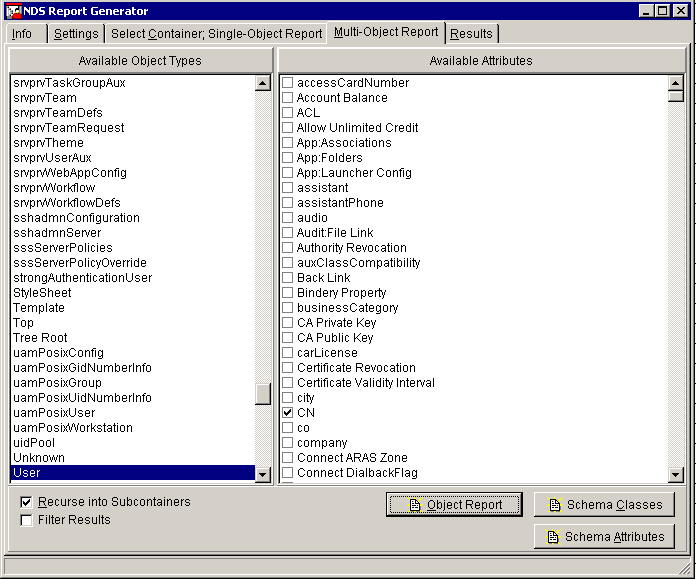
Task: Click the document icon on Object Report button
Action: click(x=415, y=505)
